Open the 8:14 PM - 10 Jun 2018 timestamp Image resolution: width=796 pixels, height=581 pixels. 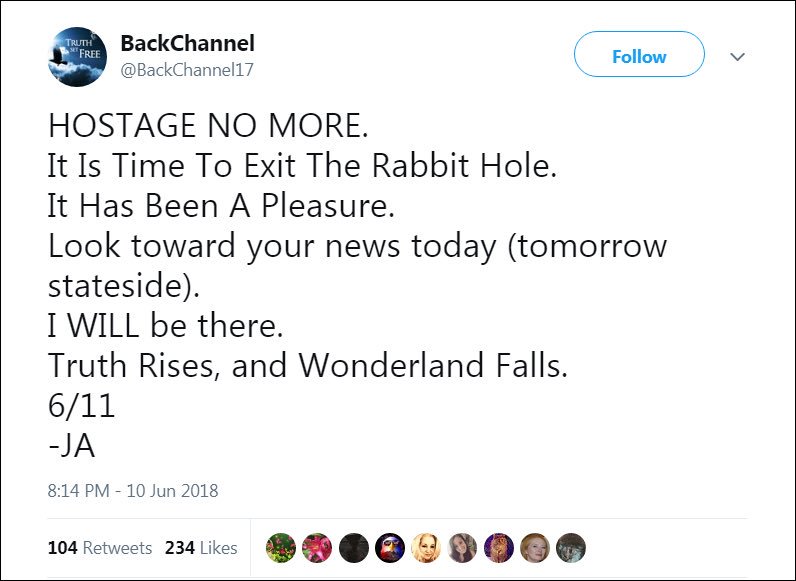point(133,490)
